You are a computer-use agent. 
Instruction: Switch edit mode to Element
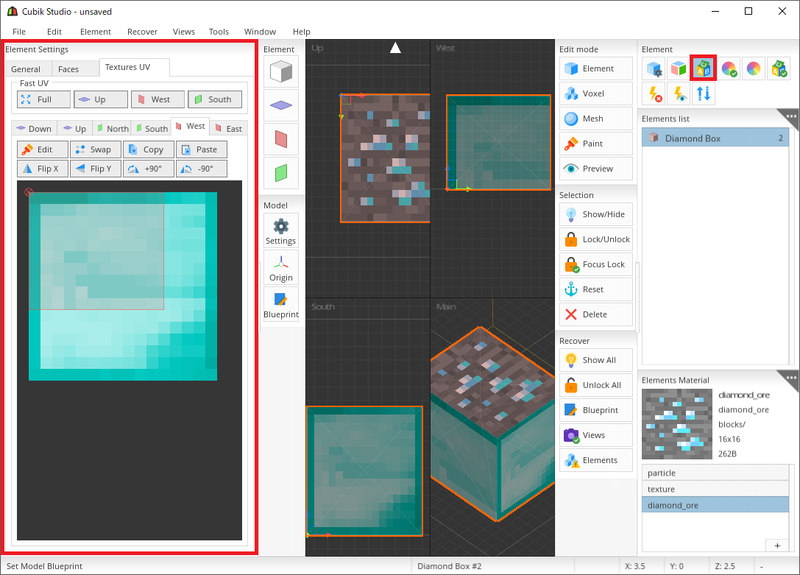(596, 68)
